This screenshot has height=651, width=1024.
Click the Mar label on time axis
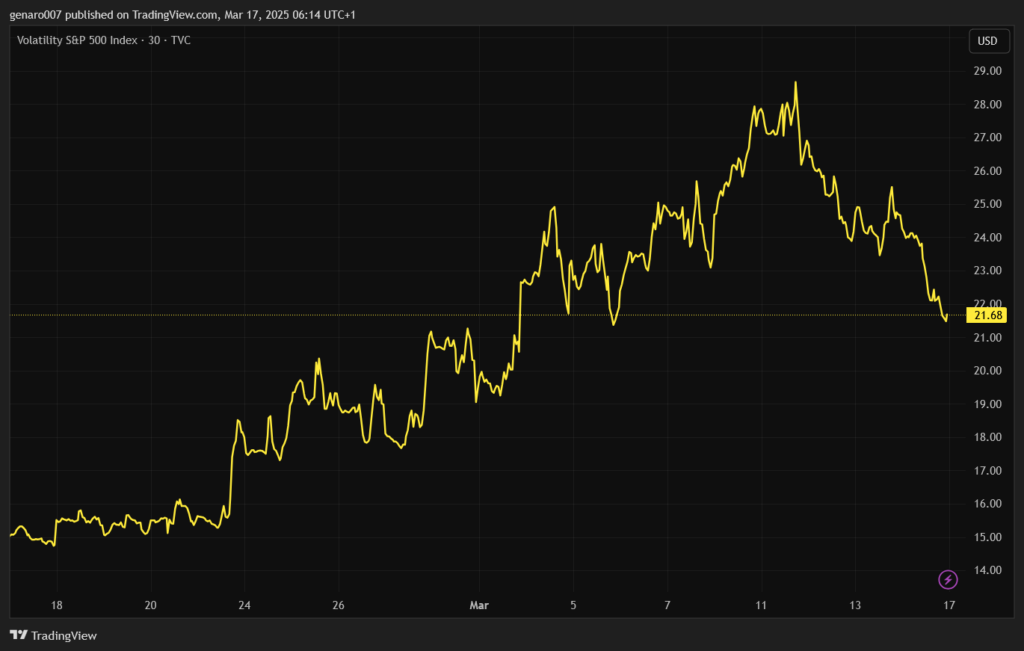478,605
